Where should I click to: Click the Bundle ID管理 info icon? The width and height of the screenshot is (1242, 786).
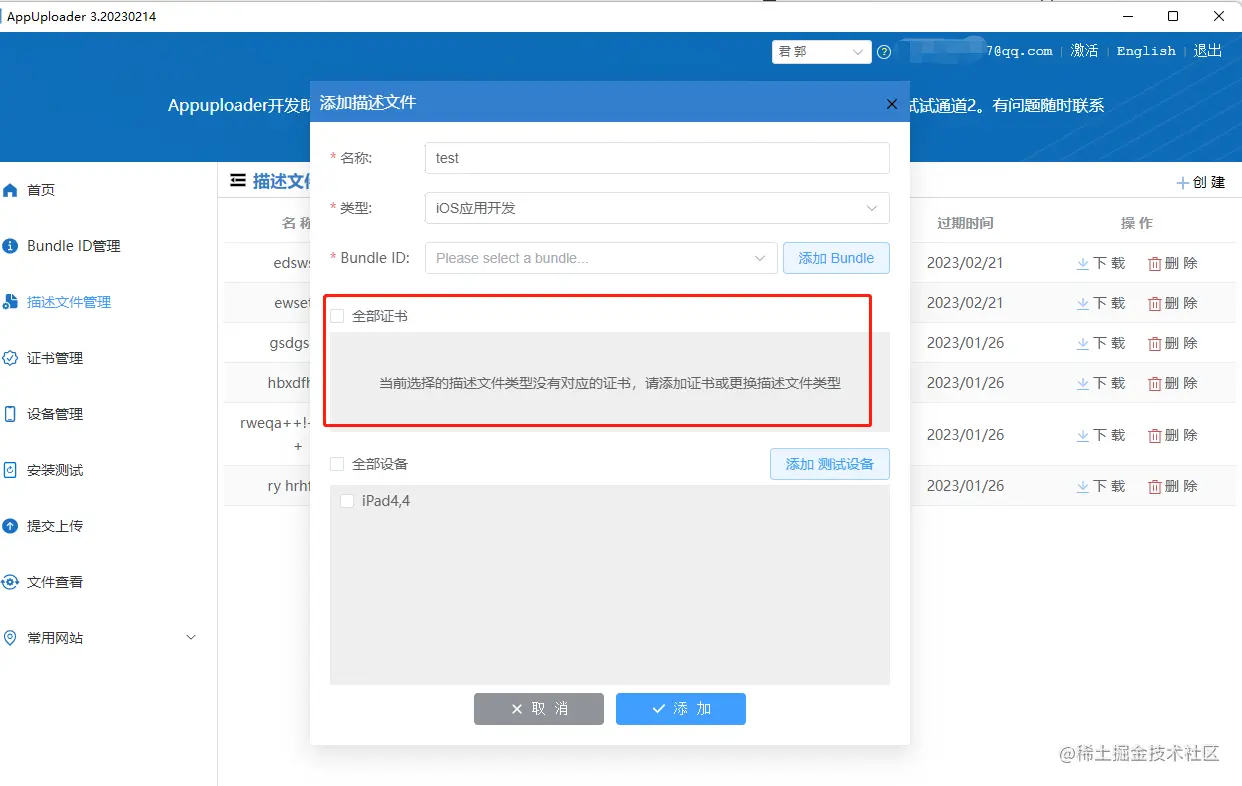click(x=11, y=246)
